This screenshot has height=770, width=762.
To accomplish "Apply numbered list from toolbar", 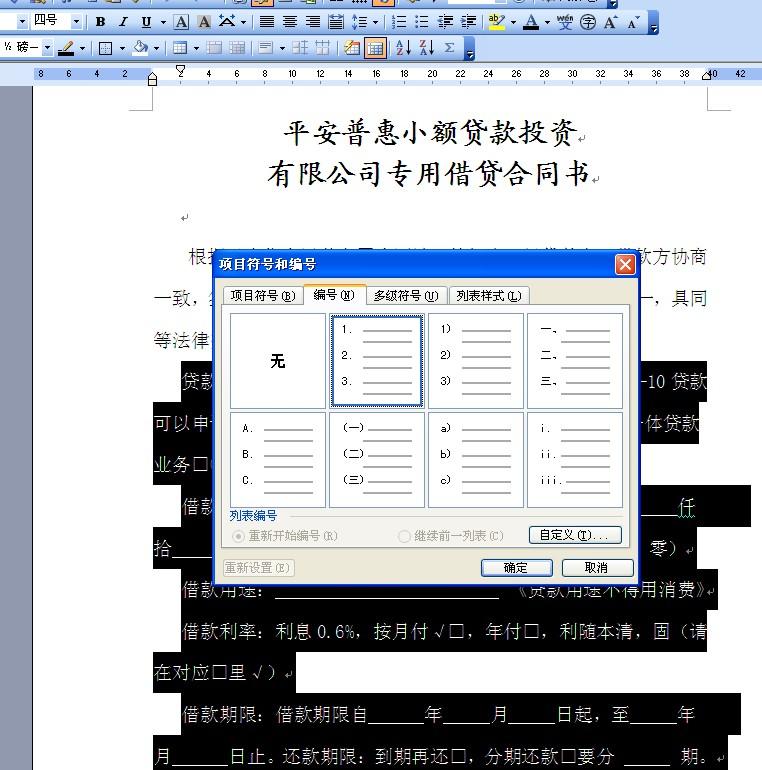I will pos(399,22).
